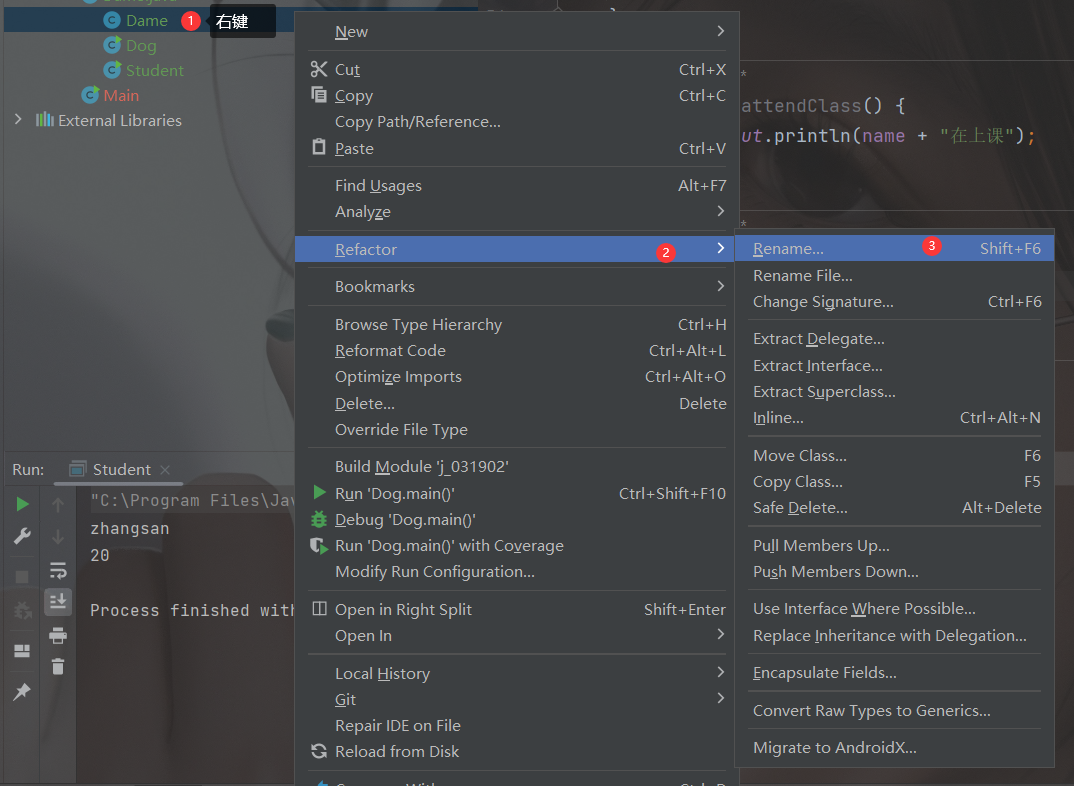The height and width of the screenshot is (786, 1074).
Task: Click the 'Process finished' console line
Action: [x=192, y=610]
